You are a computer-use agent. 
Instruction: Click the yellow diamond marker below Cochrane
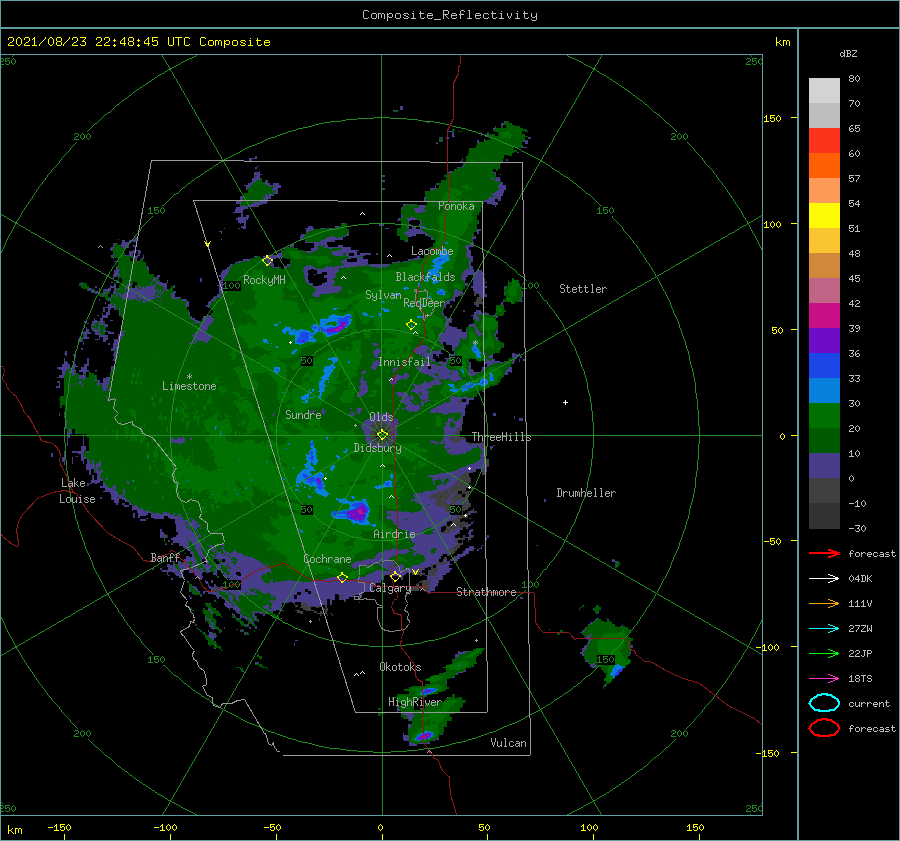(342, 577)
